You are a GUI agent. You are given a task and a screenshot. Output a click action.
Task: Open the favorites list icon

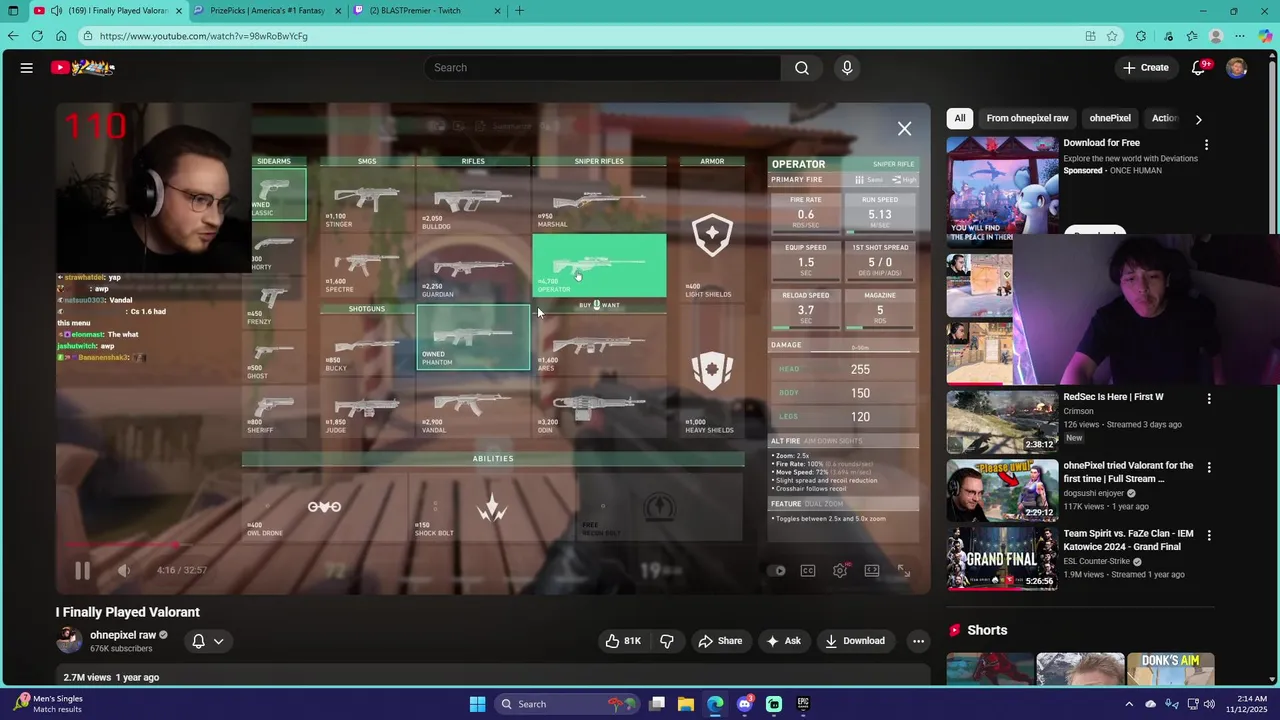pos(1192,36)
